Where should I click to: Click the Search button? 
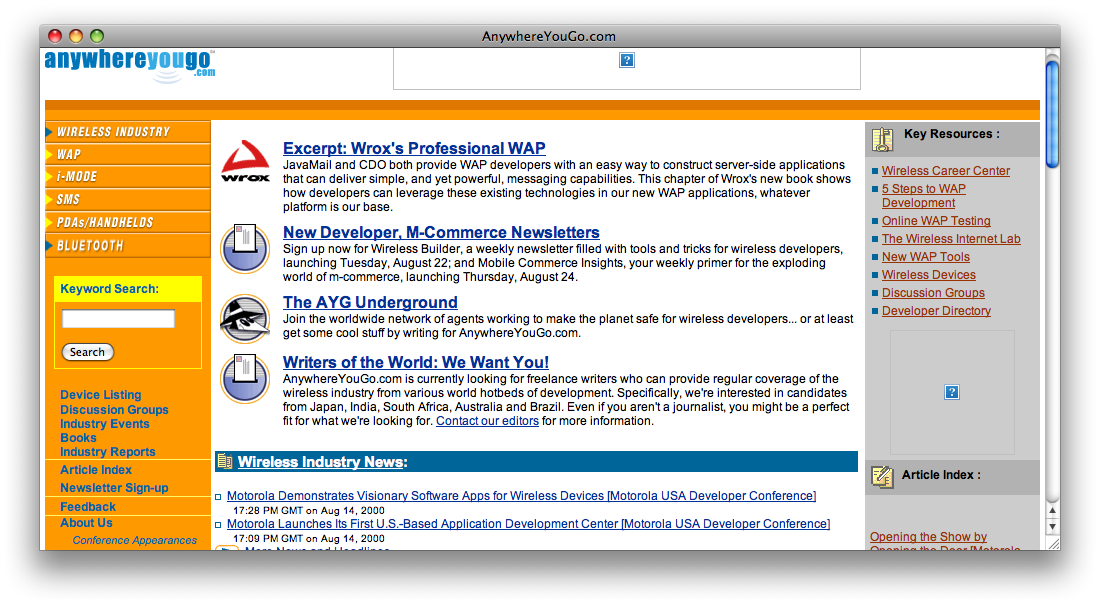pos(88,352)
